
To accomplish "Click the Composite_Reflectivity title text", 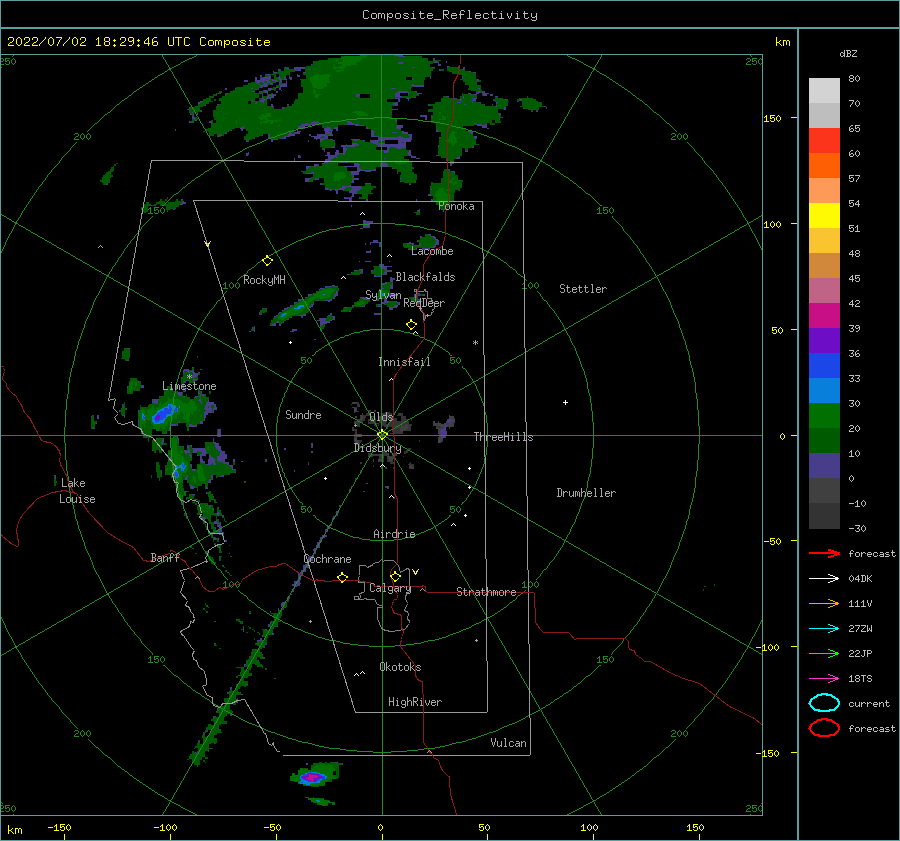I will point(449,15).
